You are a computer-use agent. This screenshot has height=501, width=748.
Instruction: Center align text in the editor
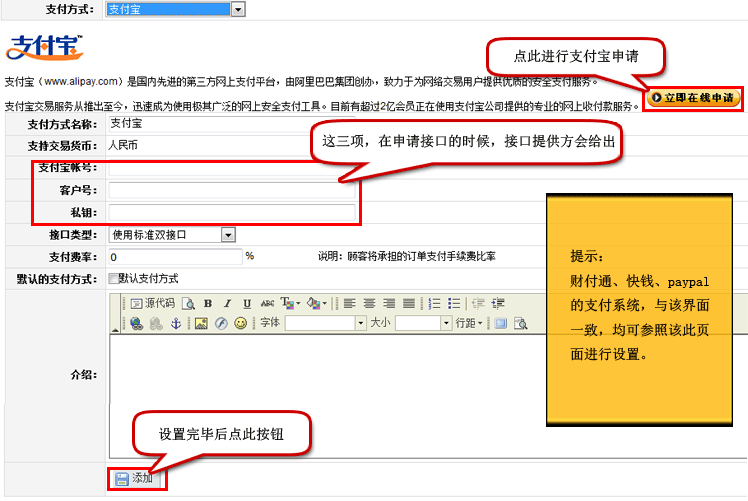coord(369,303)
